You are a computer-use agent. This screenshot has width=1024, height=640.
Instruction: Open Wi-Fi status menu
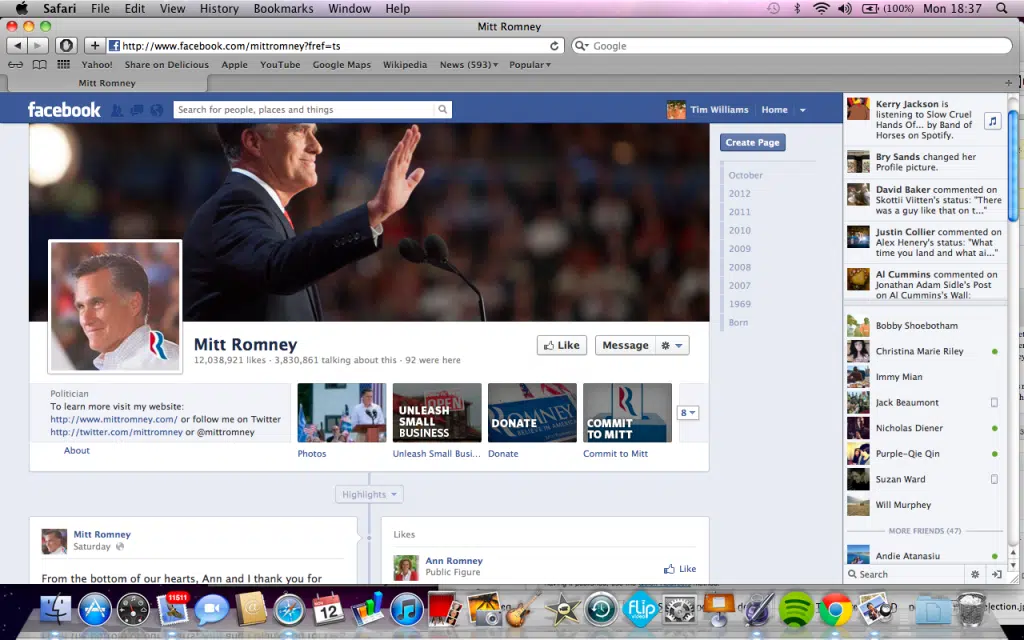coord(821,8)
